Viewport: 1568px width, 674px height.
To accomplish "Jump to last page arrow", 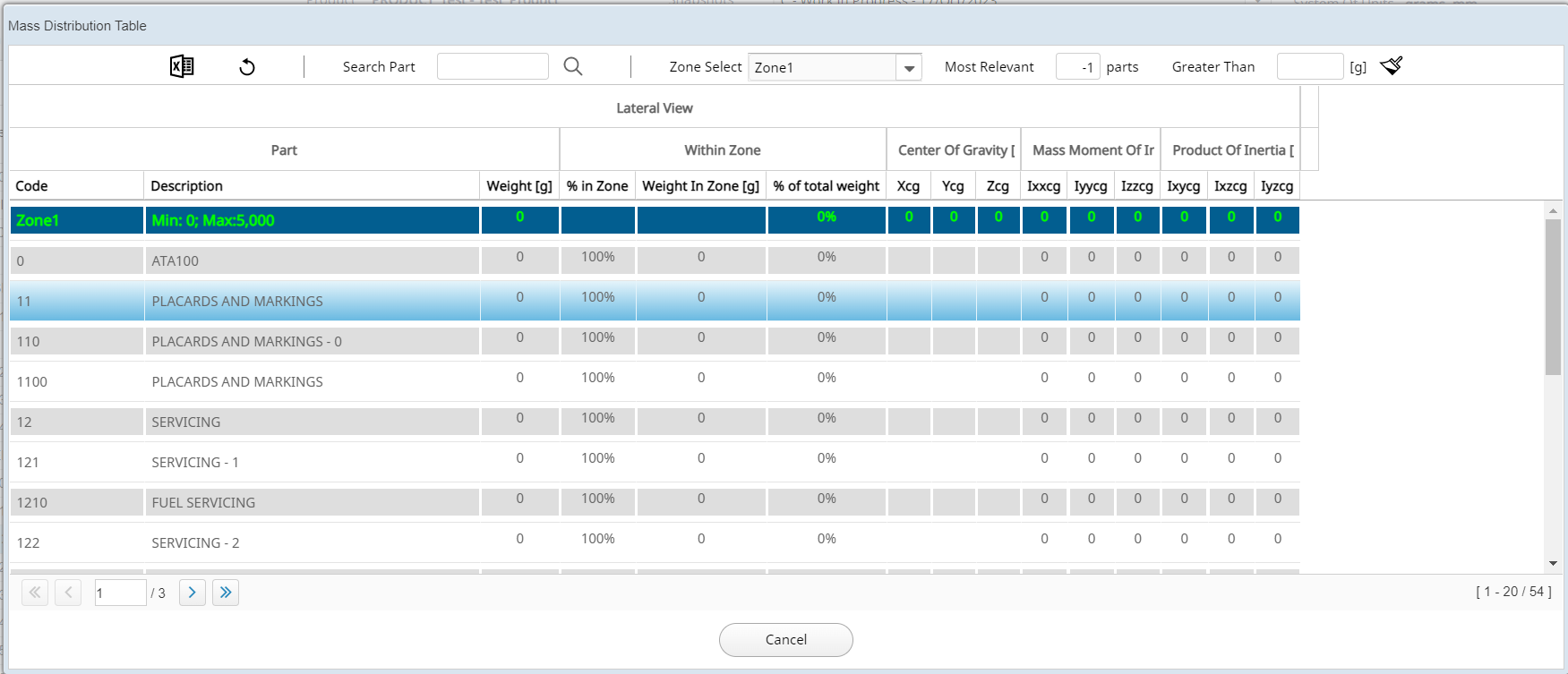I will (x=226, y=593).
